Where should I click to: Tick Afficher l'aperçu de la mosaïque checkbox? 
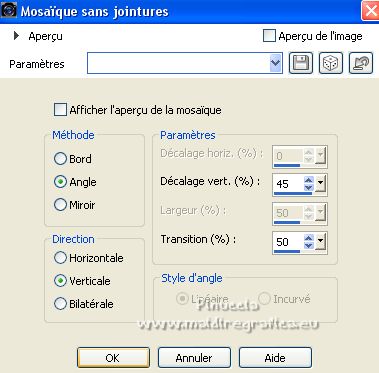60,110
